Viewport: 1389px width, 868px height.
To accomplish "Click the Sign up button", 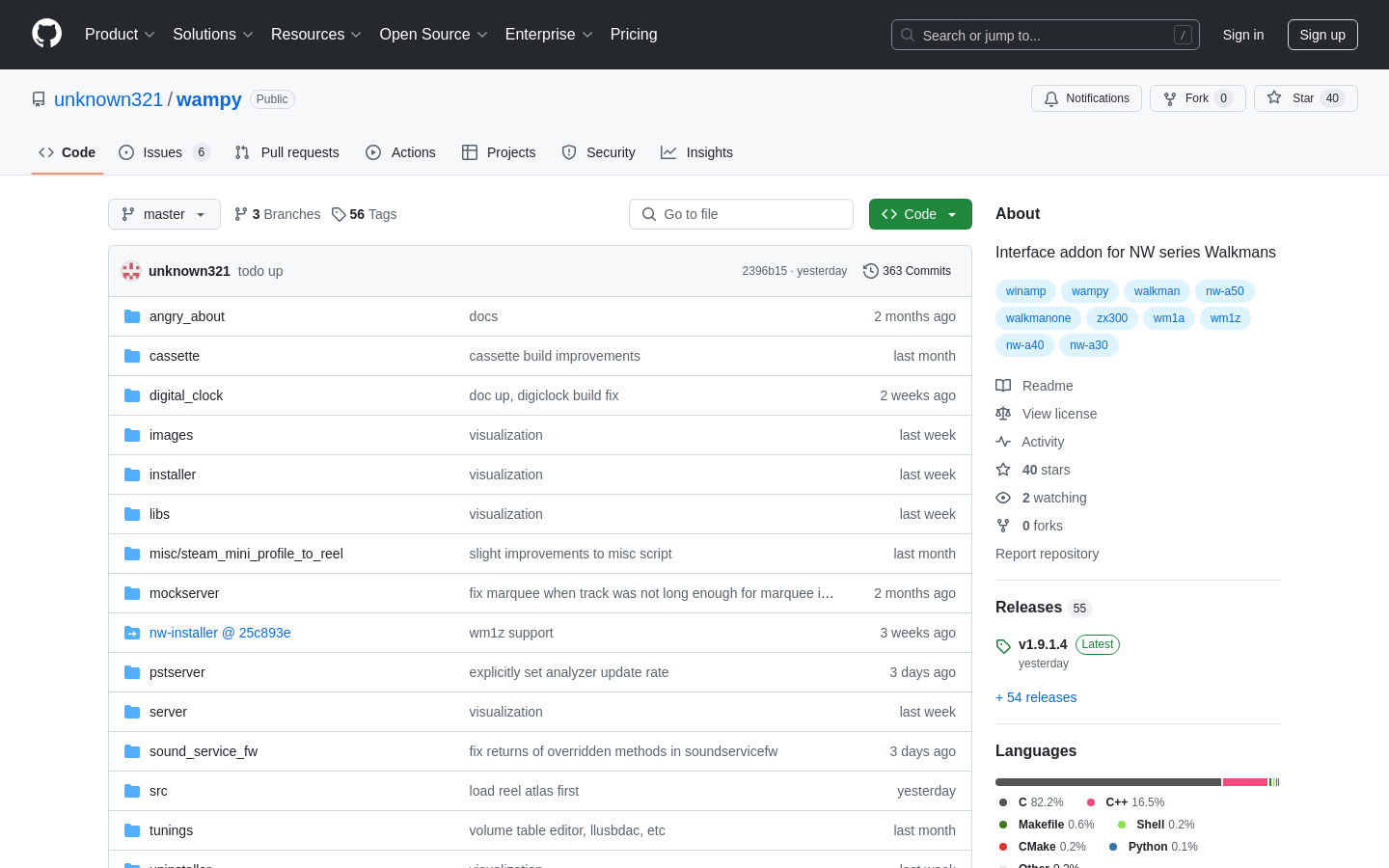I will click(x=1322, y=35).
